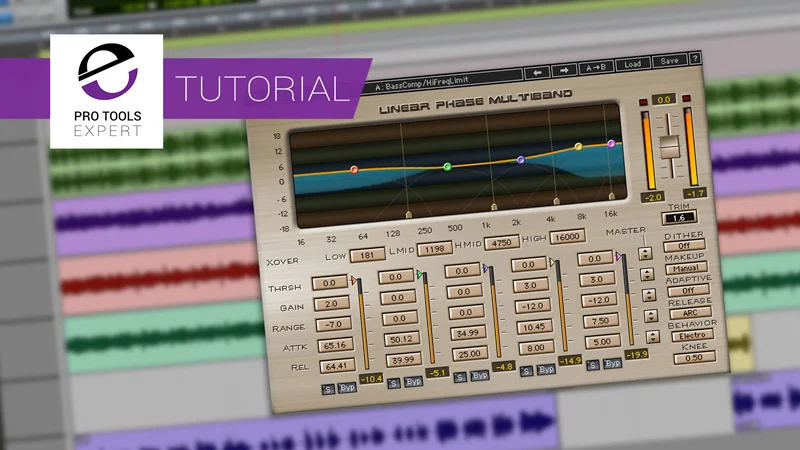Click the crossover marker near 4k on the graph
Image resolution: width=800 pixels, height=450 pixels.
(x=557, y=201)
